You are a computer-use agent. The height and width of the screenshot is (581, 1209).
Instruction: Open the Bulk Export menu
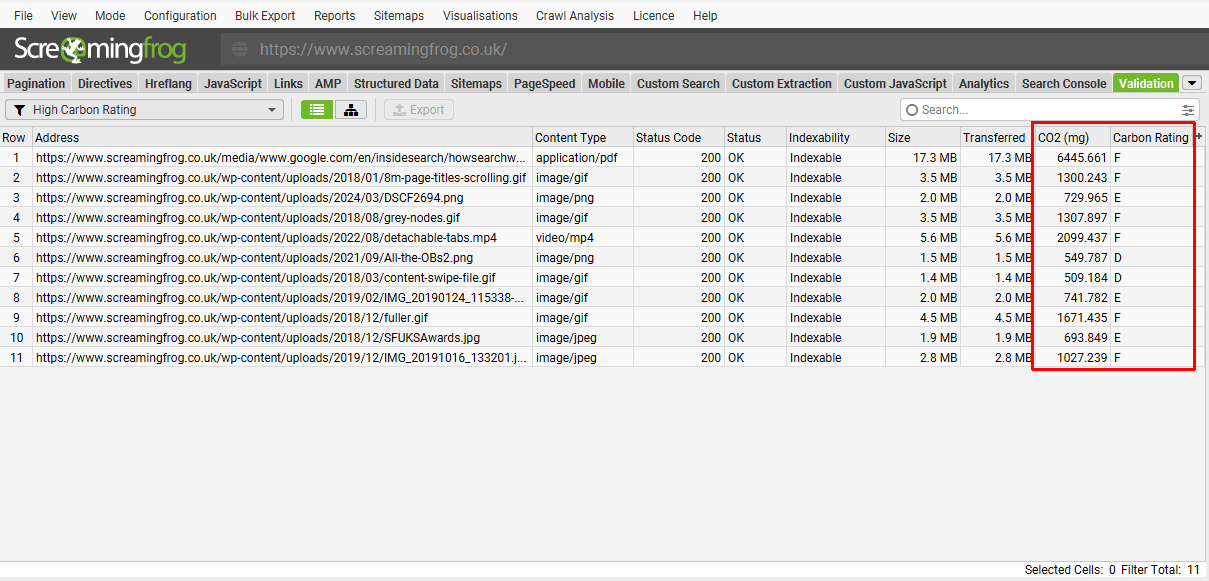265,16
